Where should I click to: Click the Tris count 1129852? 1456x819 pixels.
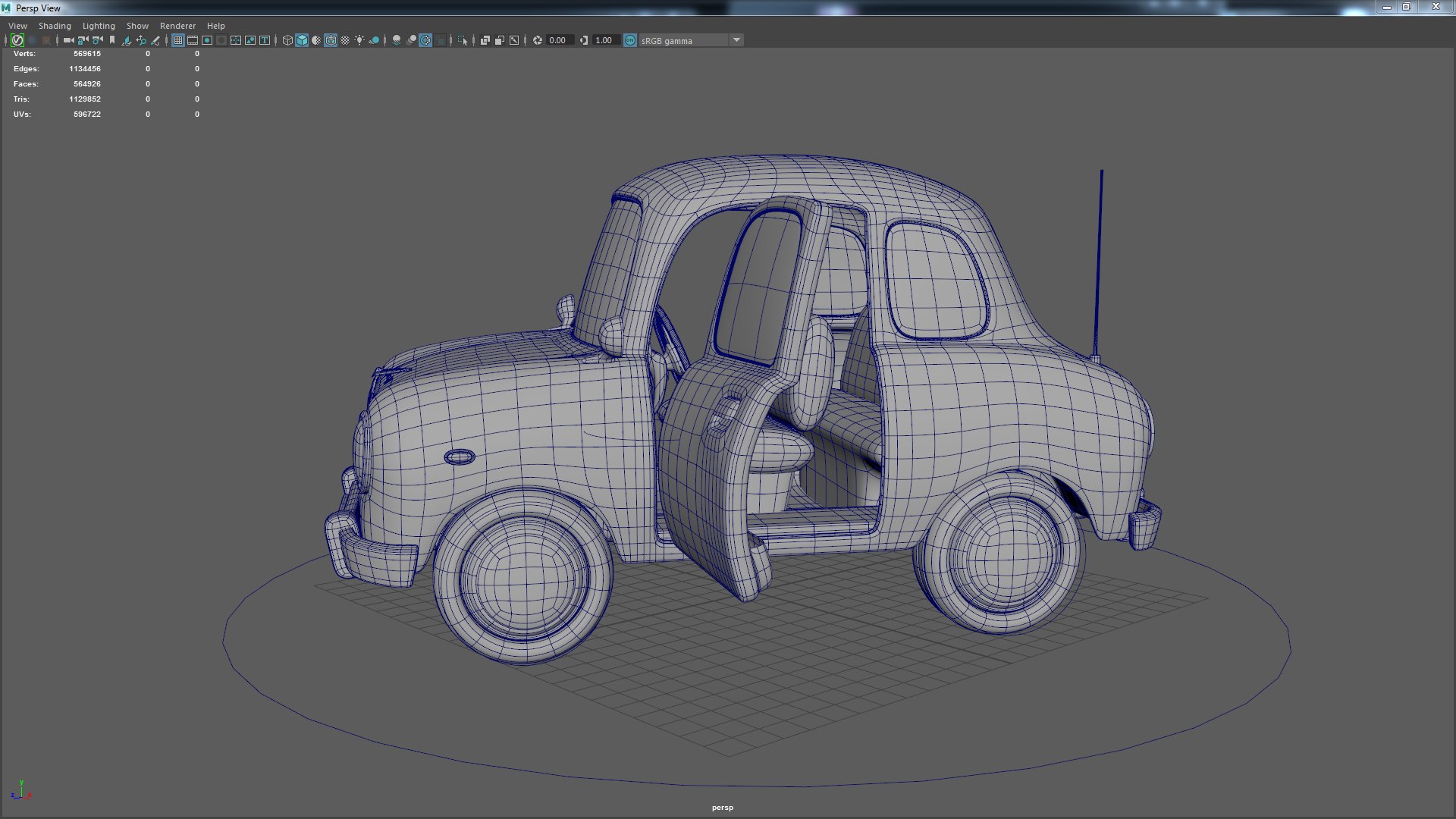click(85, 99)
